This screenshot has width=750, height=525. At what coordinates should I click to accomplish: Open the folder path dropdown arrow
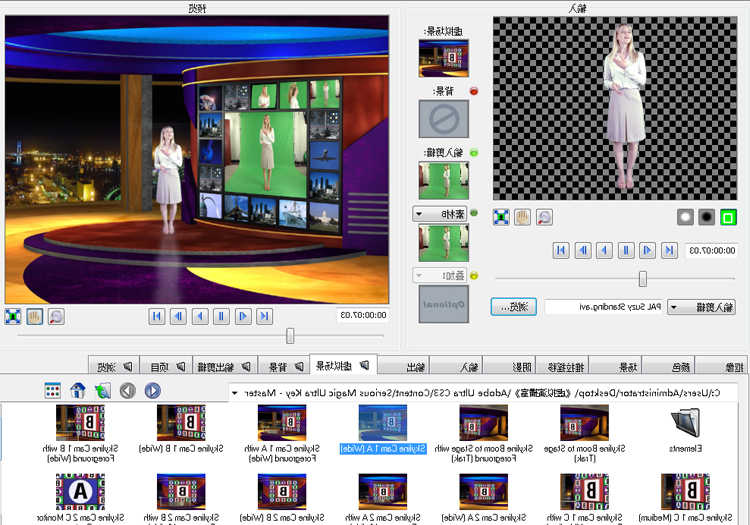[x=235, y=392]
